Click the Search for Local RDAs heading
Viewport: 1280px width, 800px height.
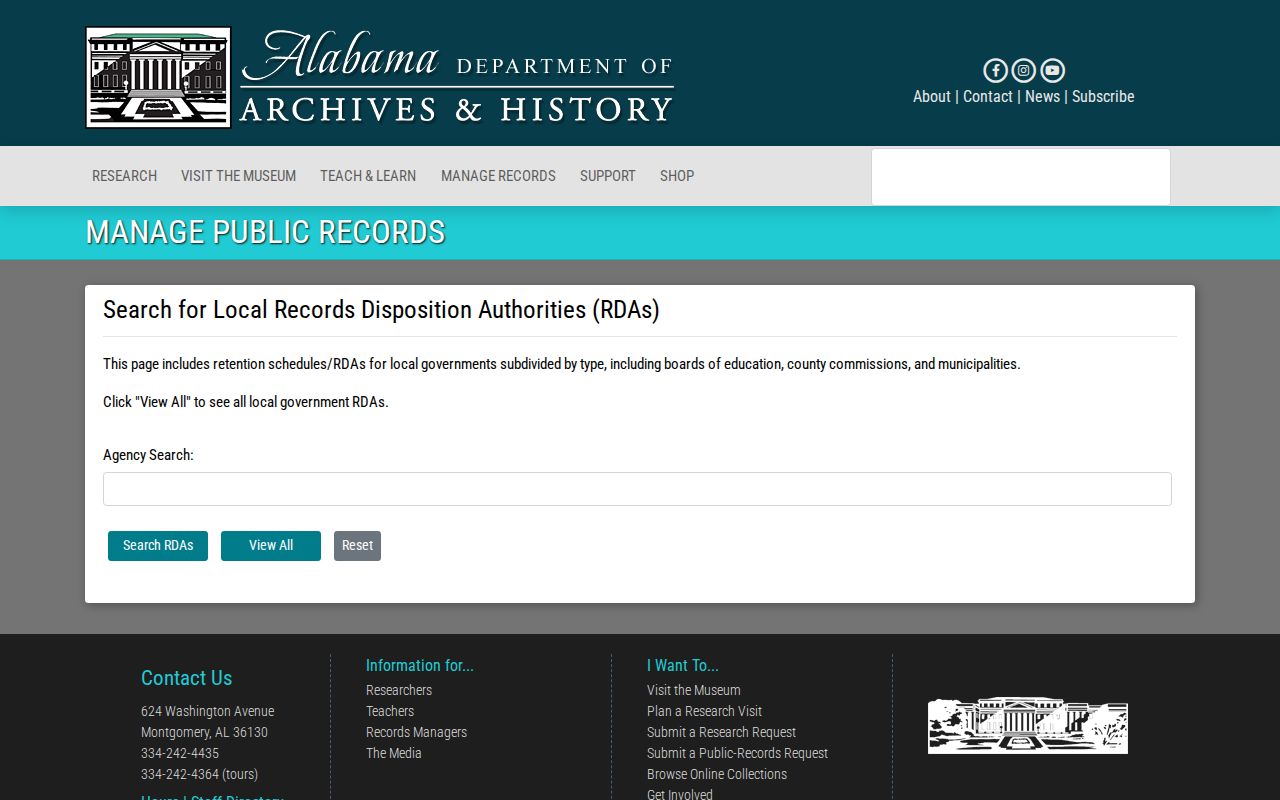pos(381,310)
